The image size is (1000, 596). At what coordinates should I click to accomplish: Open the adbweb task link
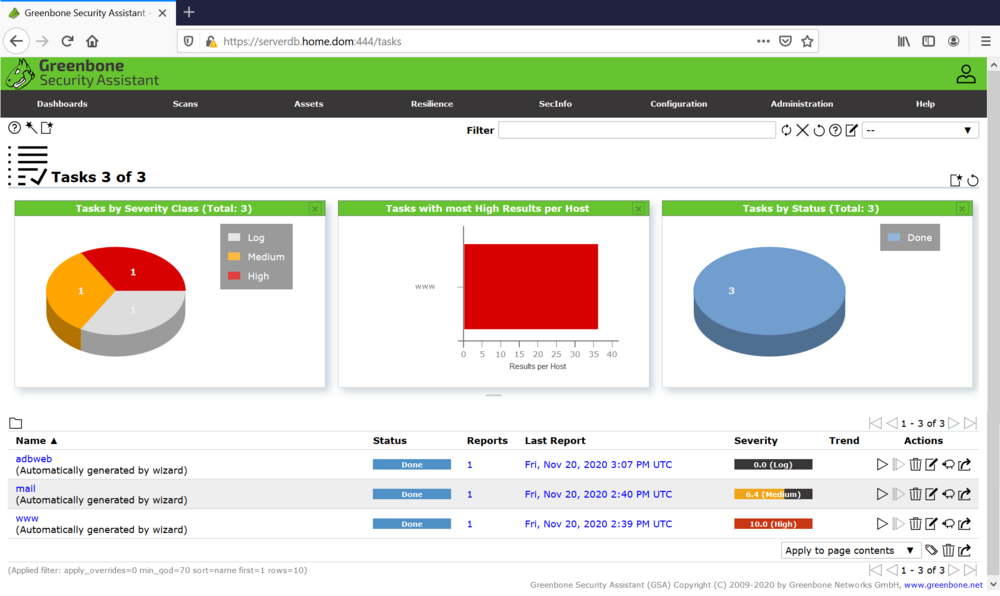click(34, 458)
